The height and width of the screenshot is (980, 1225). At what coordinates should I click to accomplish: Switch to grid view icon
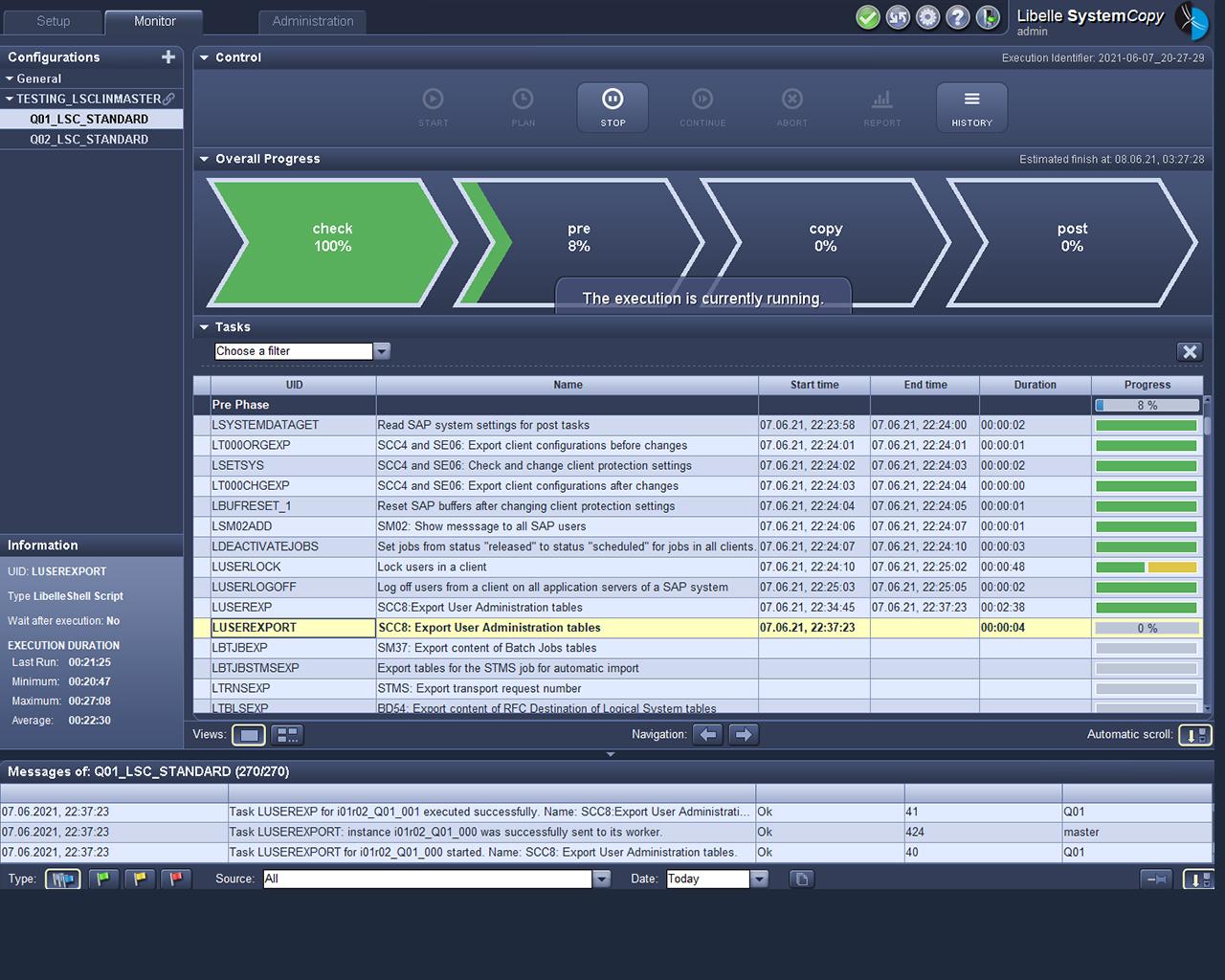tap(287, 735)
